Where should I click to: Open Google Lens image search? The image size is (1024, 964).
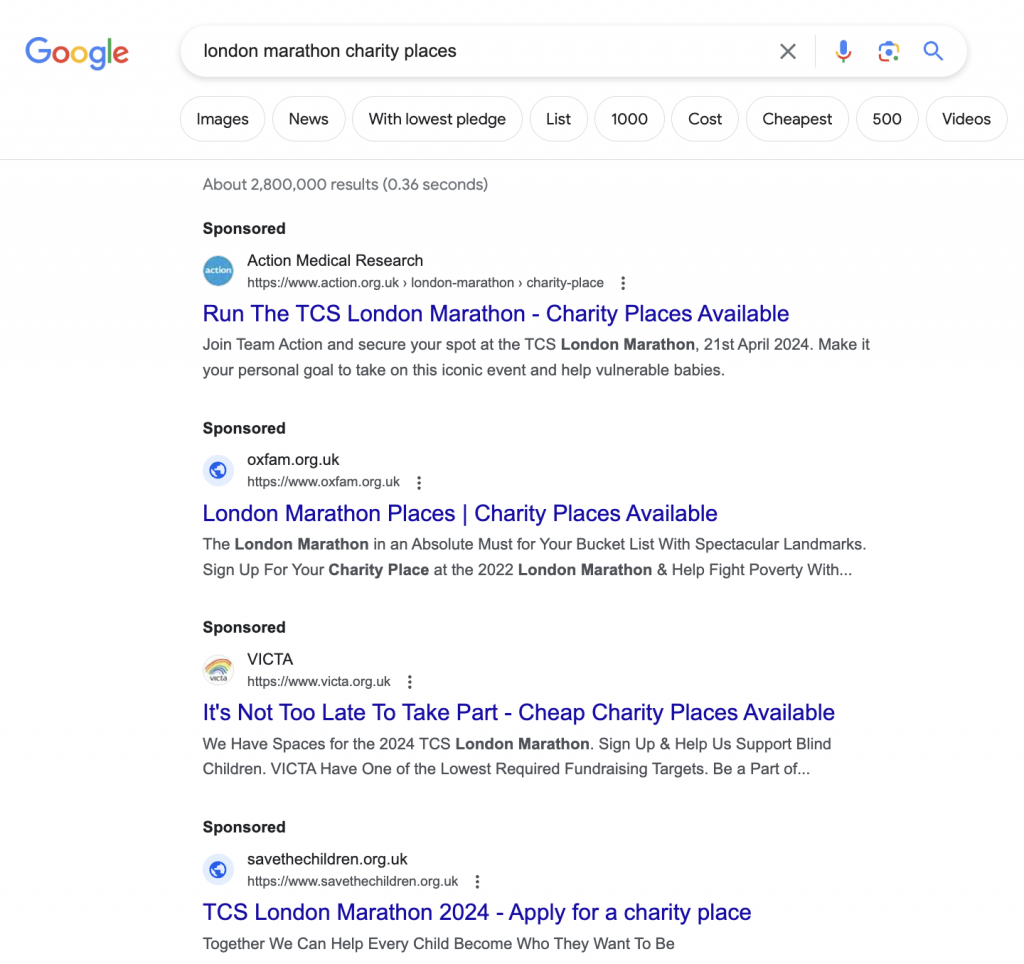888,51
